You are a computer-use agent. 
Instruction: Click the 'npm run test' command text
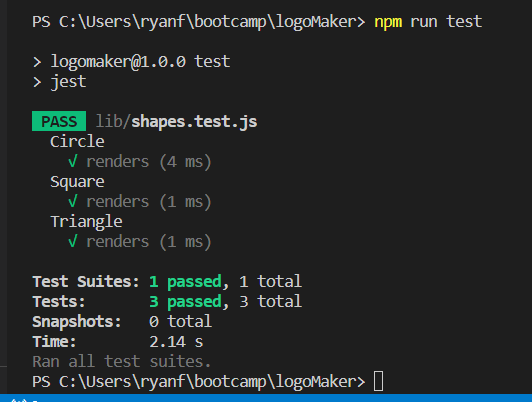coord(428,22)
